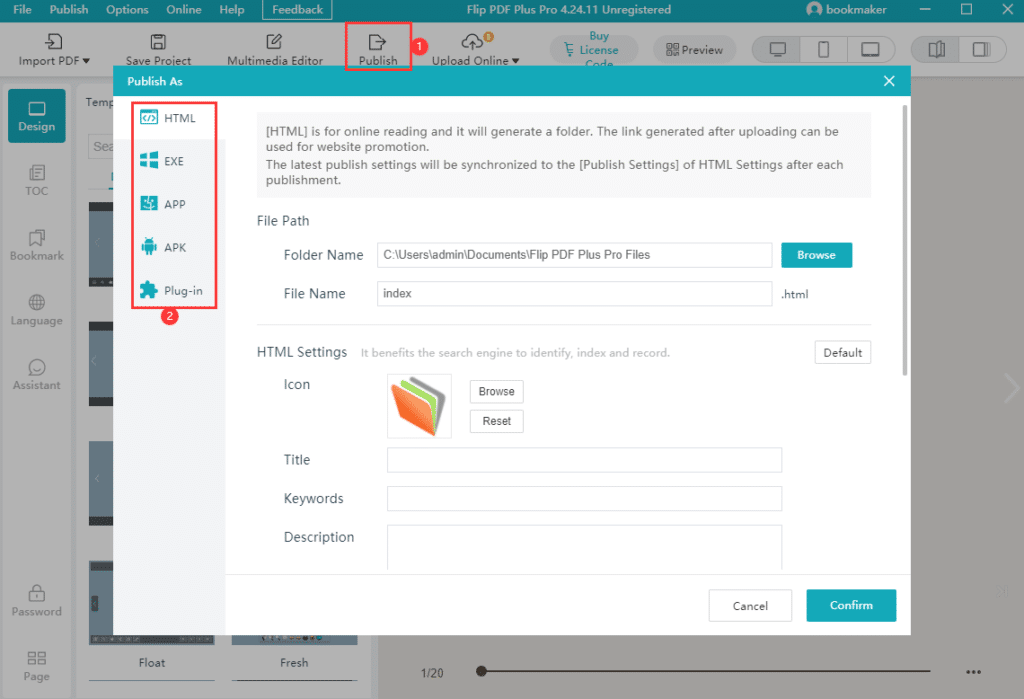The image size is (1024, 699).
Task: Open the Help menu
Action: click(x=232, y=9)
